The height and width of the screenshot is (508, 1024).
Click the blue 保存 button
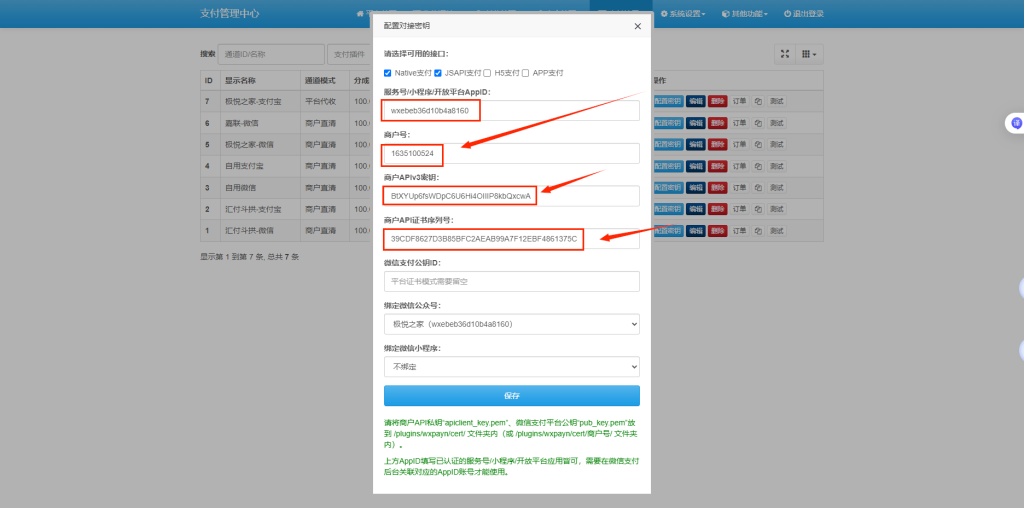[x=511, y=396]
